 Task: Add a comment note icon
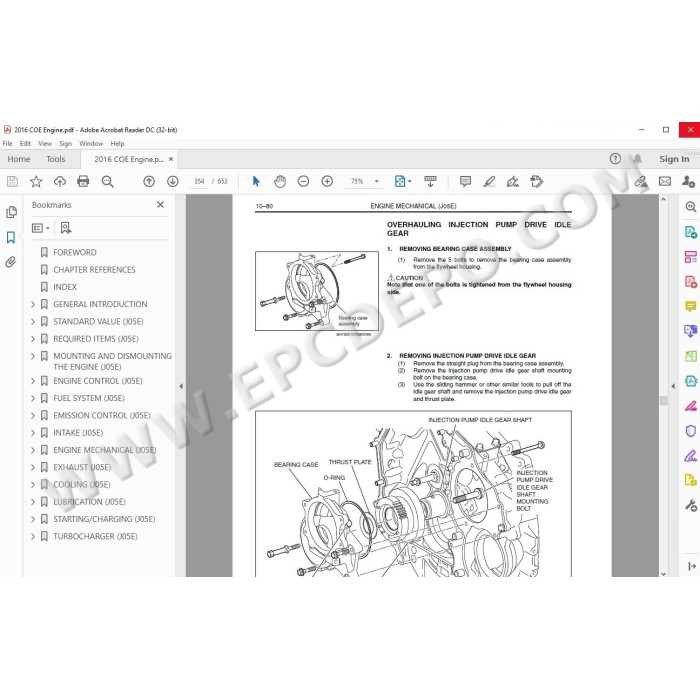pyautogui.click(x=465, y=181)
